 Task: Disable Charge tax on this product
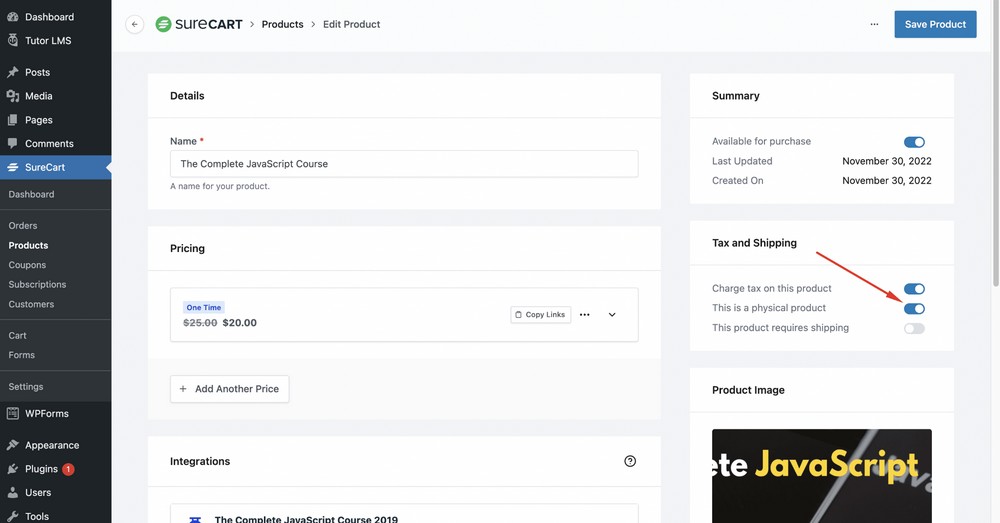coord(914,289)
